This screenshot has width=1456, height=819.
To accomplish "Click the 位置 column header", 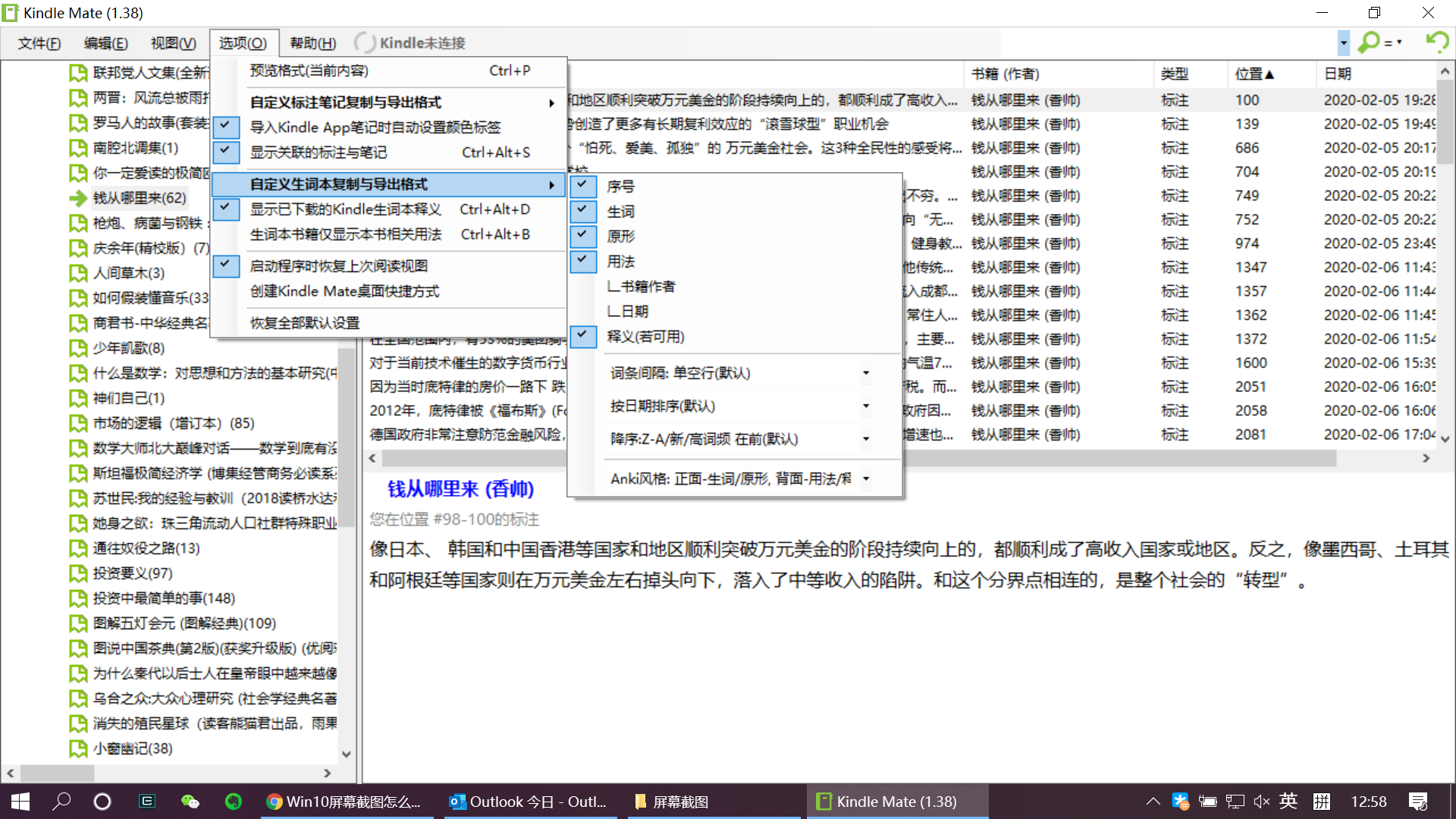I will pyautogui.click(x=1254, y=74).
